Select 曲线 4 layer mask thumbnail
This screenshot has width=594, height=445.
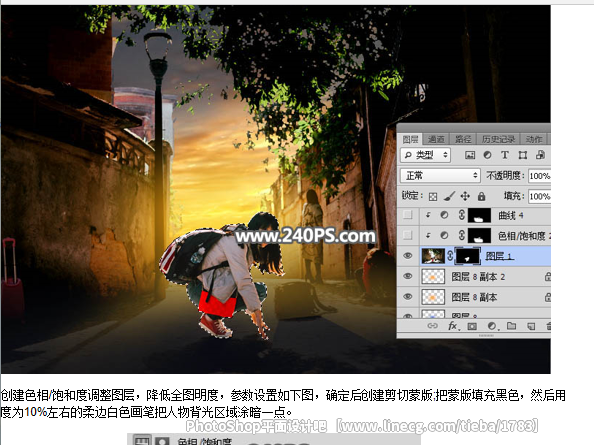click(480, 215)
